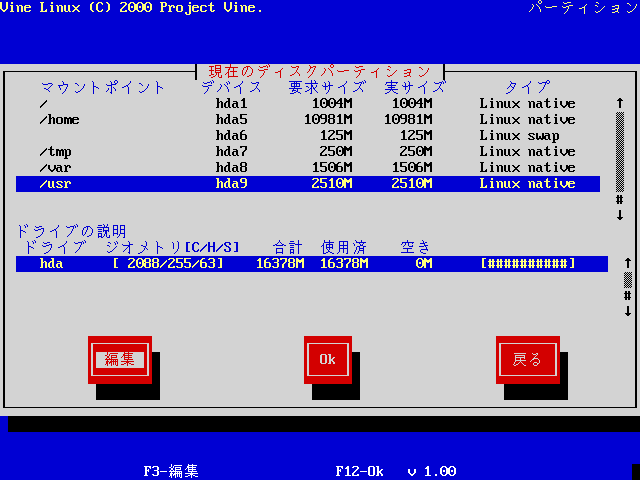Screen dimensions: 640x480
Task: Click up arrow of partition list scrollbar
Action: click(x=620, y=103)
